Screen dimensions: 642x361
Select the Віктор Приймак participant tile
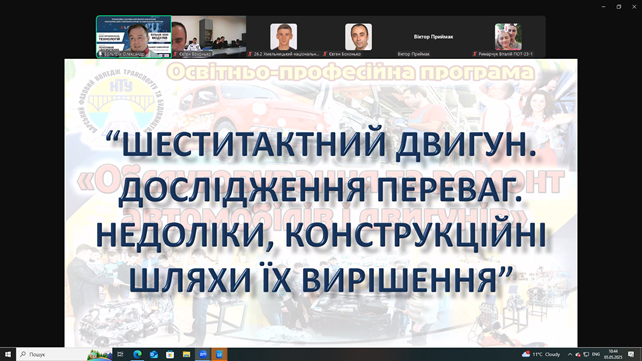pos(433,37)
